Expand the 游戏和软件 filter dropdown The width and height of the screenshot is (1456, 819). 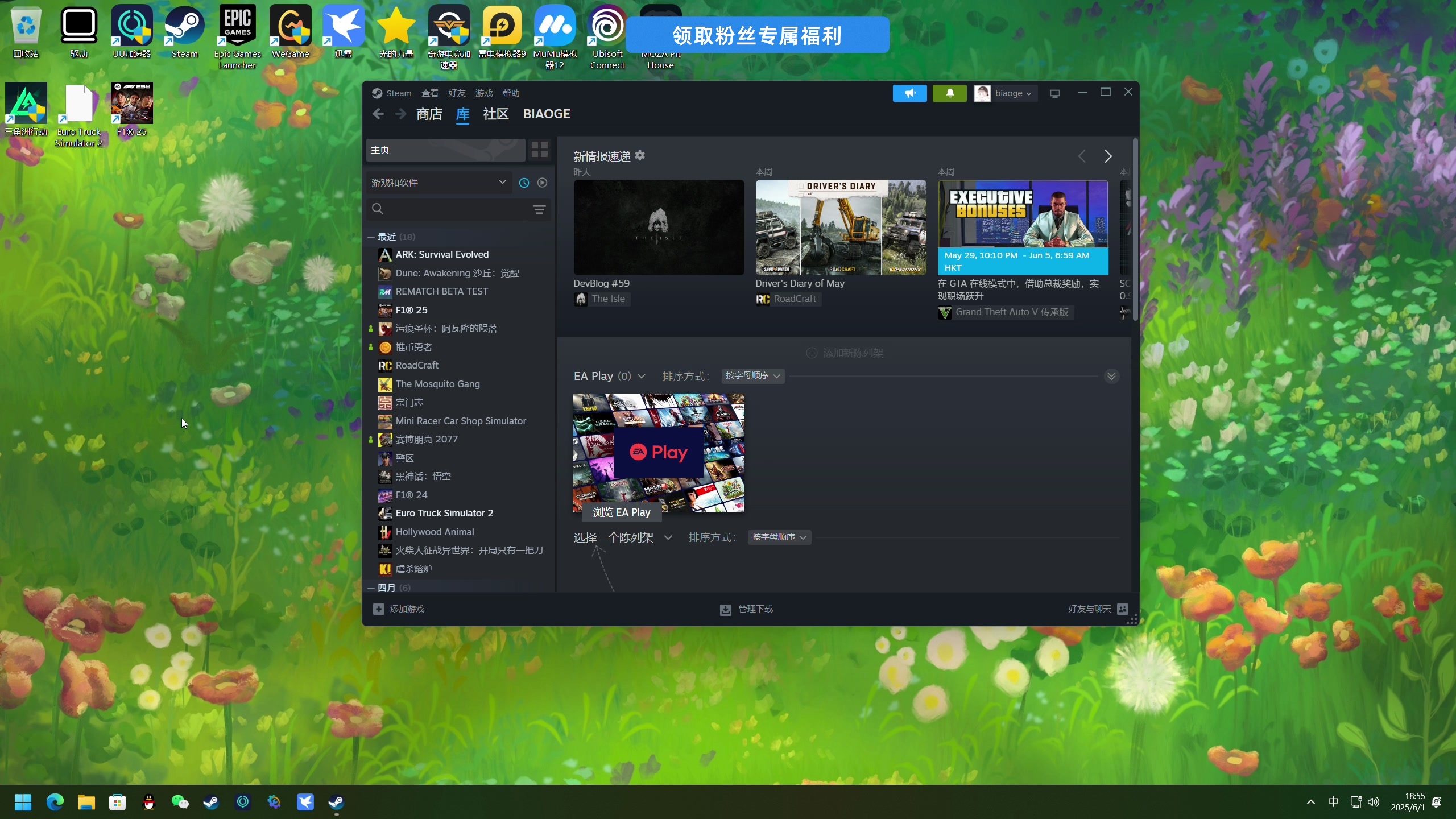pos(439,183)
